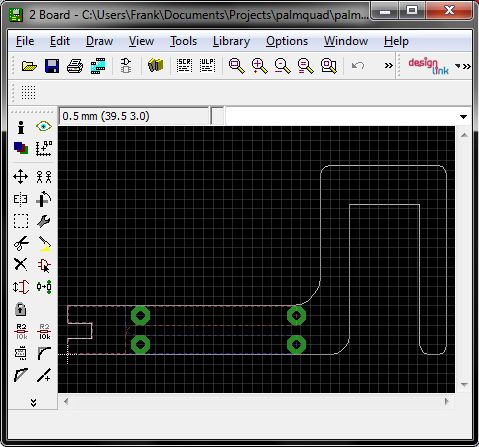
Task: Expand the command line history dropdown arrow
Action: [463, 117]
